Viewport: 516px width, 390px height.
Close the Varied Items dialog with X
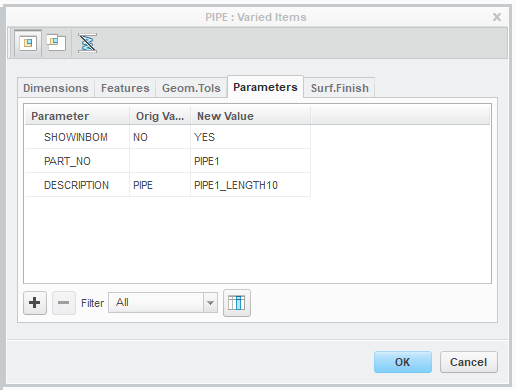coord(497,17)
